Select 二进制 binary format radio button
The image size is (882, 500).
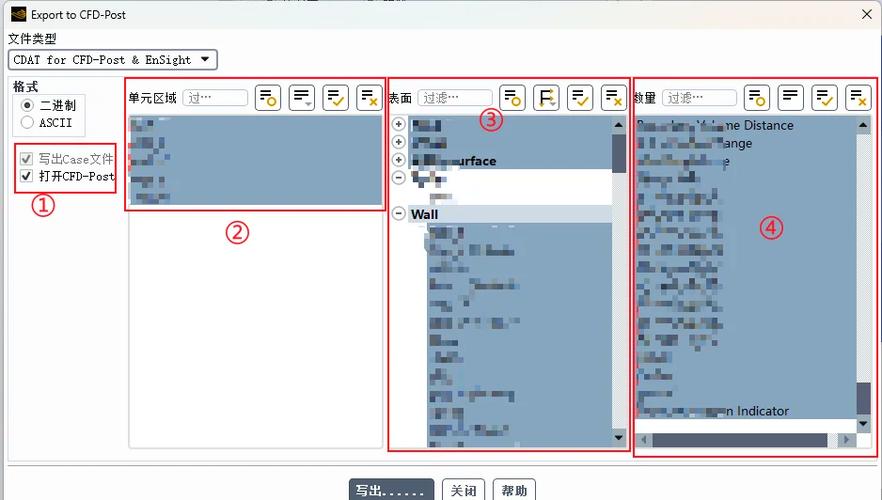[27, 105]
